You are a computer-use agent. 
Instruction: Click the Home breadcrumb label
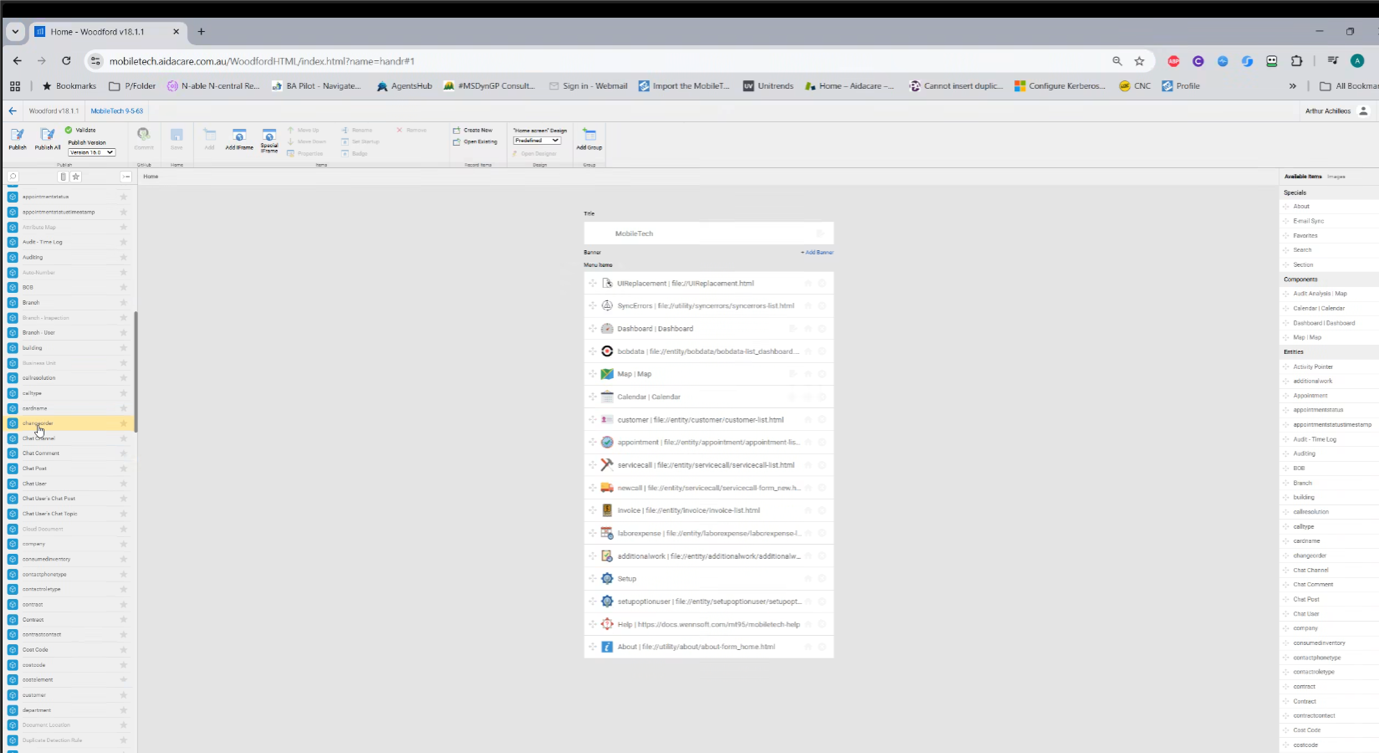[x=151, y=176]
